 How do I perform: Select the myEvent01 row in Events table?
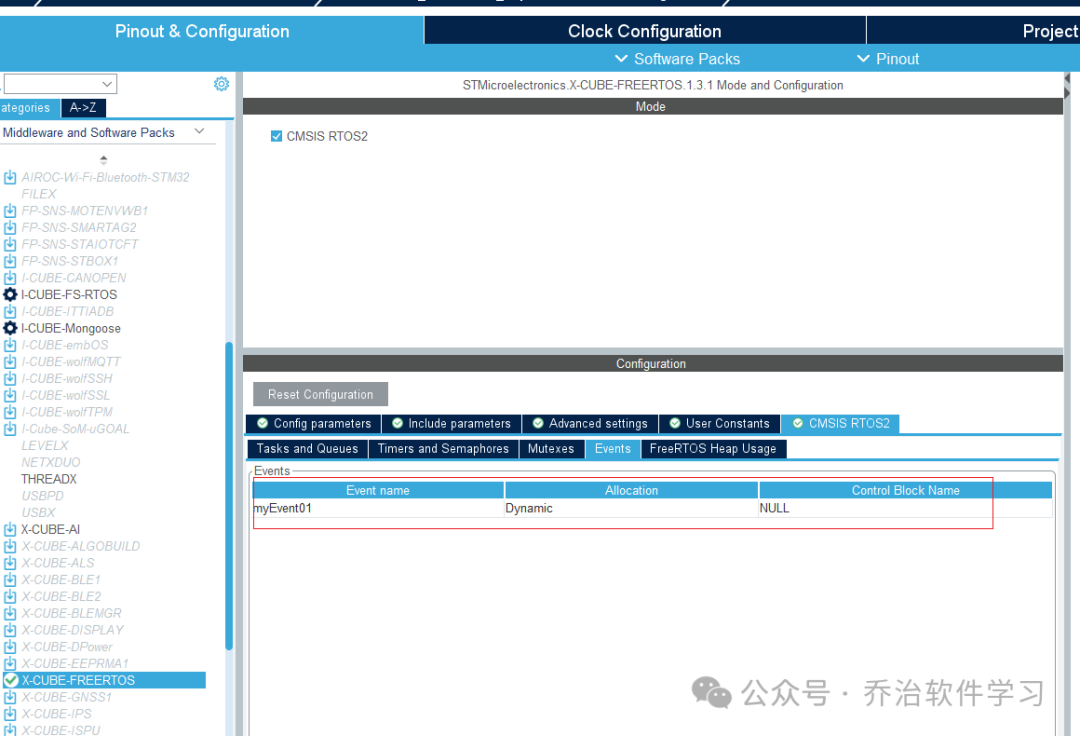pyautogui.click(x=652, y=508)
